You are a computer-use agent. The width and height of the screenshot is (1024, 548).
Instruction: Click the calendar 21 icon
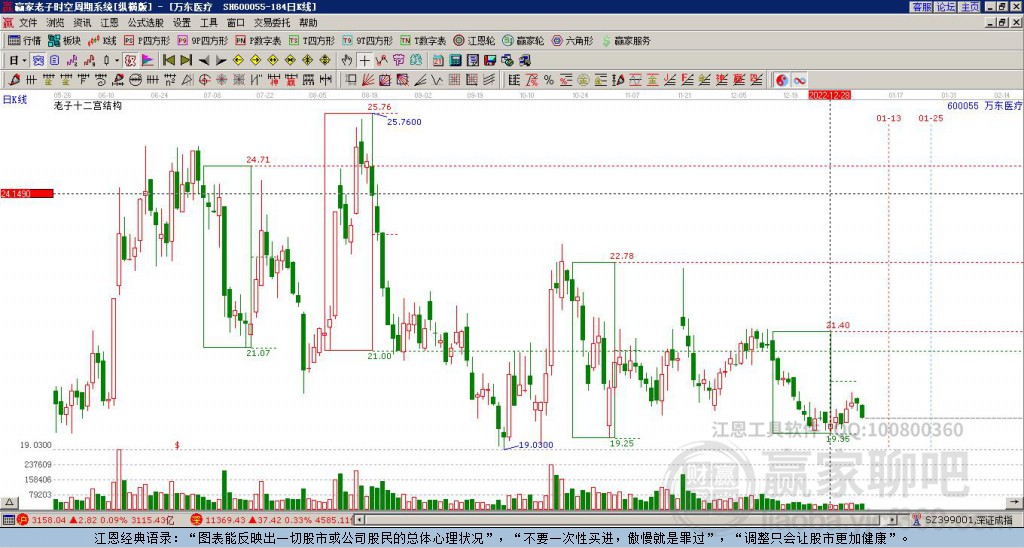click(438, 61)
